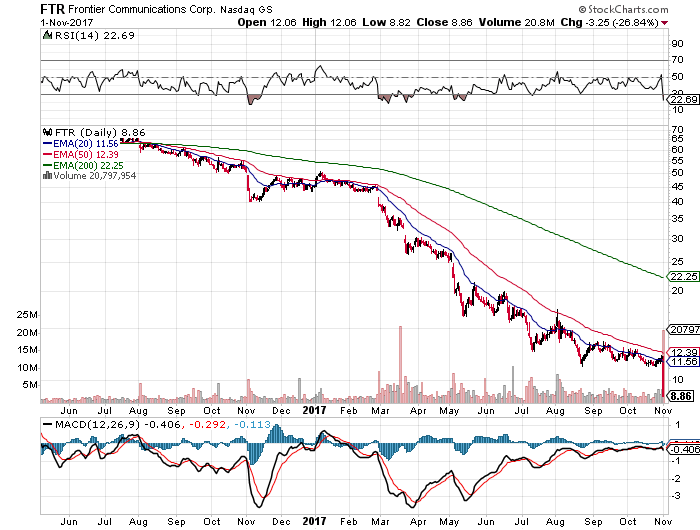700x530 pixels.
Task: Click the -0.406 MACD value tag
Action: point(684,449)
